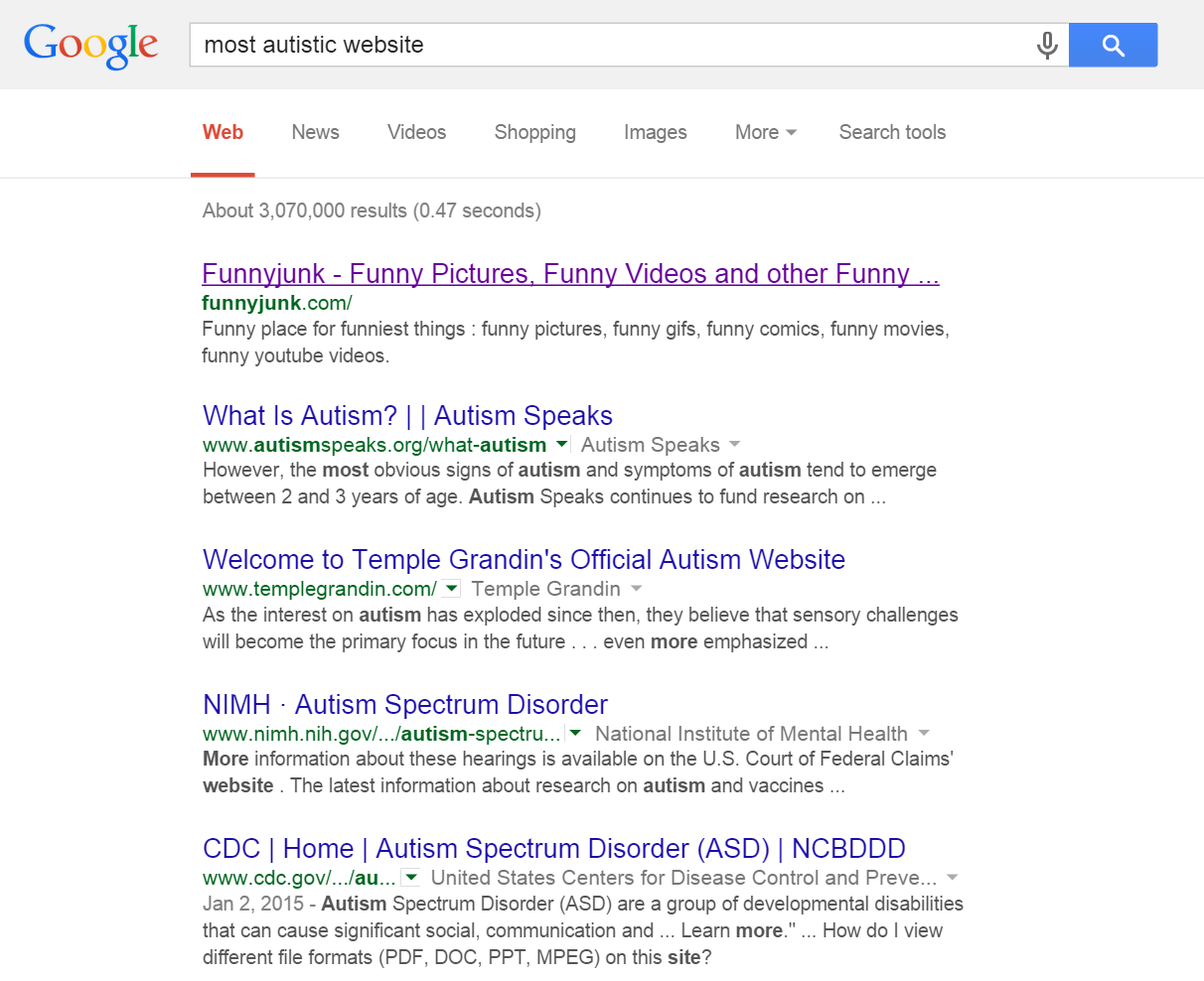Image resolution: width=1204 pixels, height=981 pixels.
Task: Expand arrow beside National Institute of Mental Health
Action: pos(924,734)
